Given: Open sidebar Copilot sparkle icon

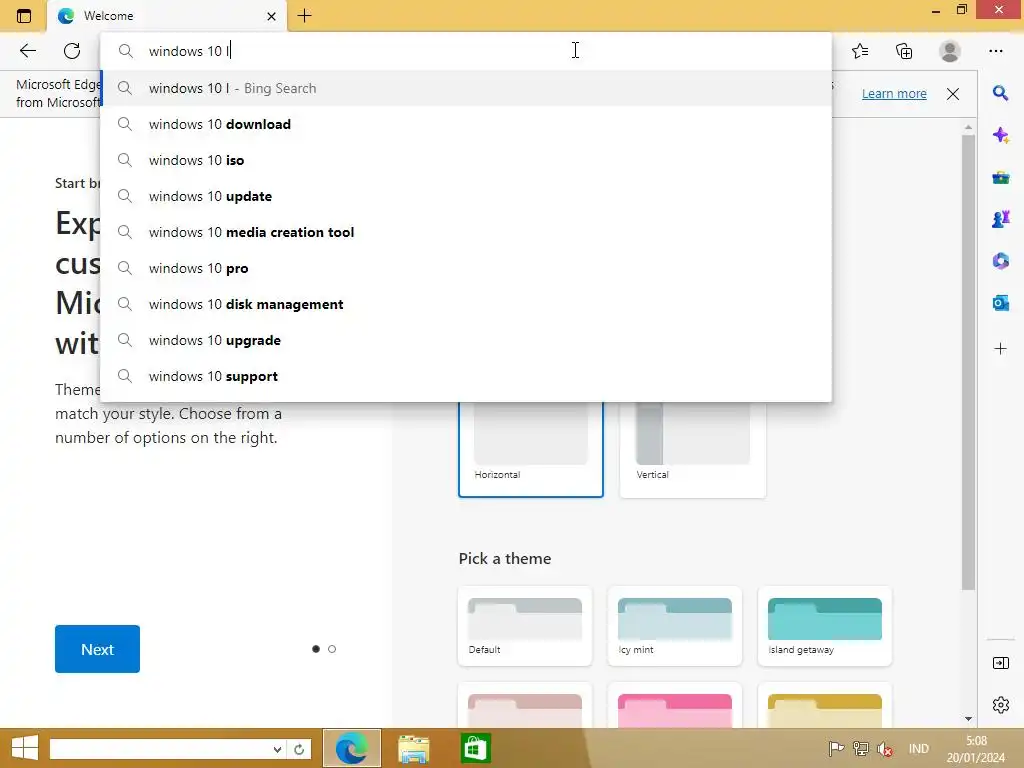Looking at the screenshot, I should 1000,135.
